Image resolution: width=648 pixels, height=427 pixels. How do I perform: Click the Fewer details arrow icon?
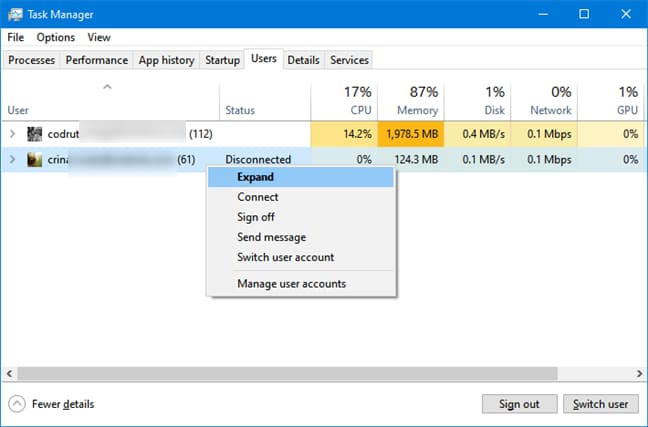tap(17, 404)
